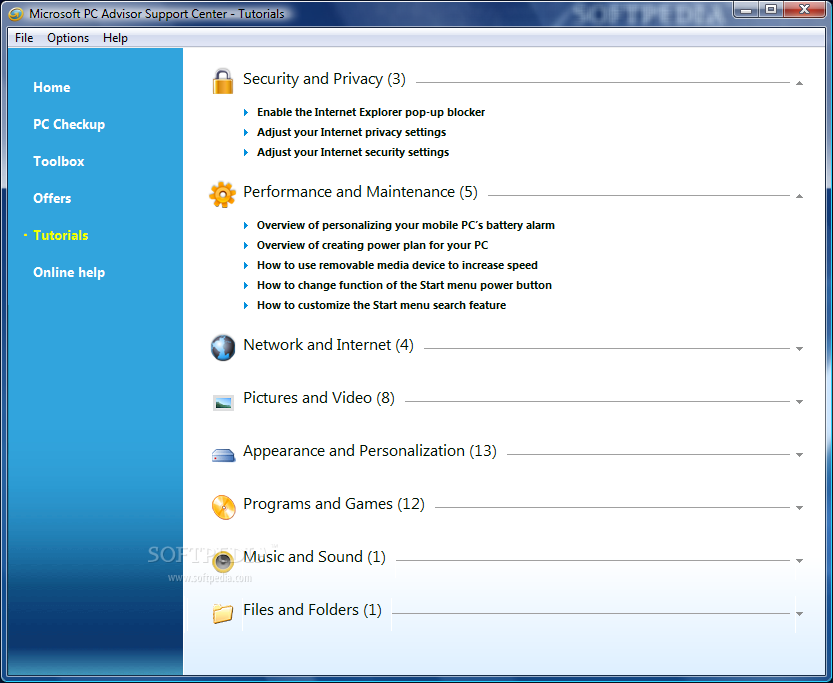Click arrow bullet beside Enable pop-up blocker tutorial
This screenshot has height=683, width=833.
tap(246, 113)
